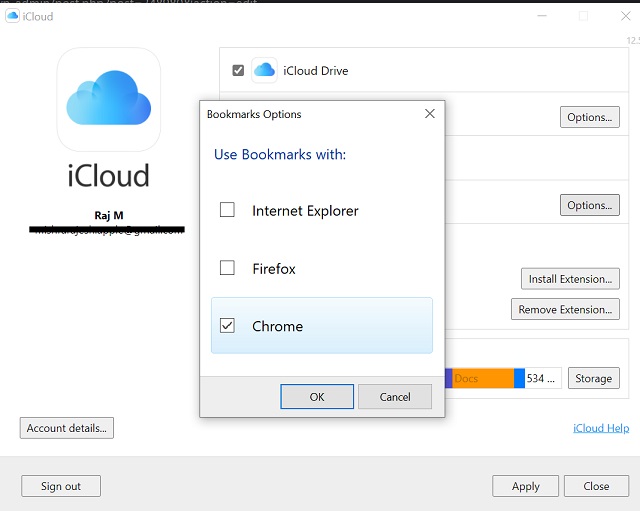Toggle the iCloud Drive checkbox
Viewport: 640px width, 511px height.
[x=238, y=70]
